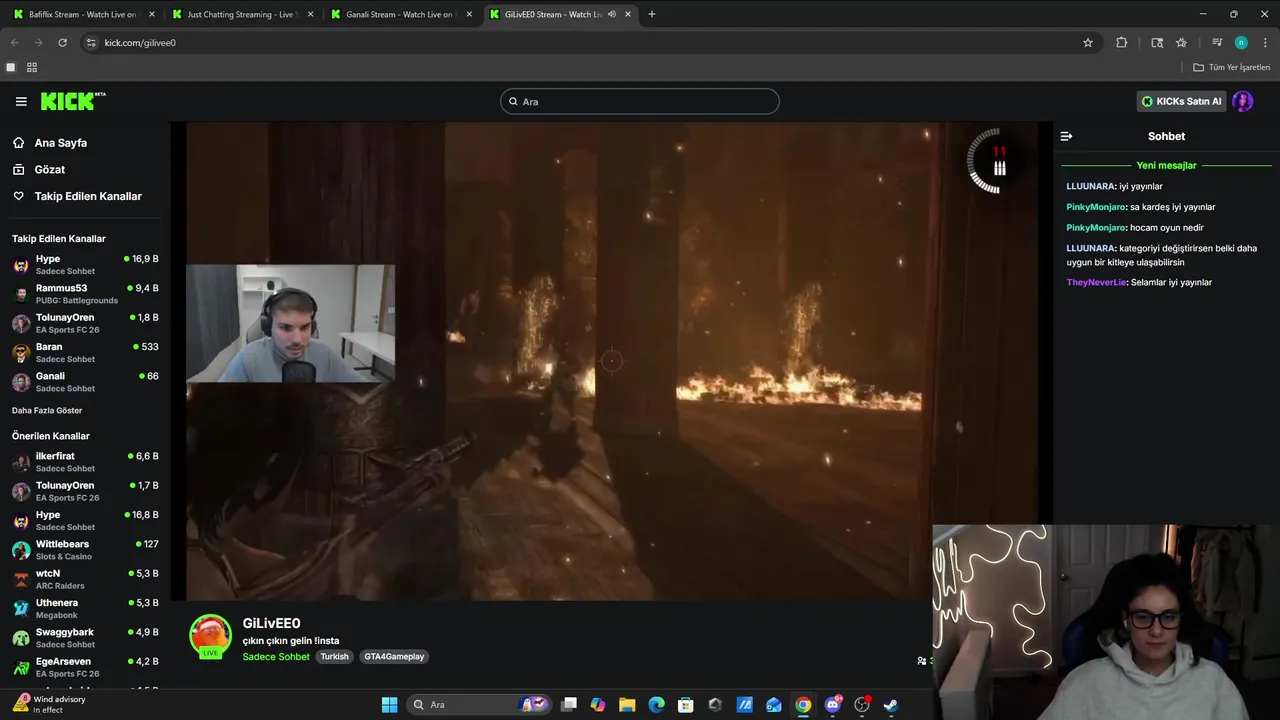Viewport: 1280px width, 720px height.
Task: Click taskbar Ara search box
Action: (480, 705)
